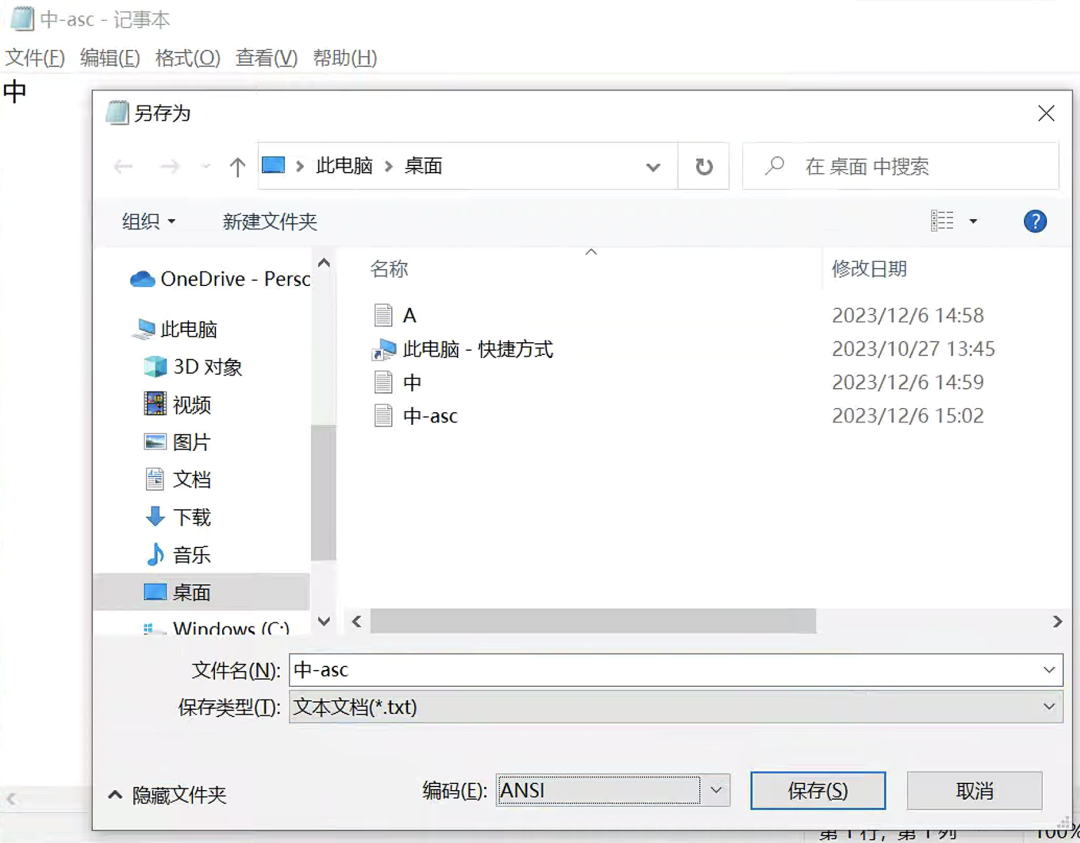
Task: Open the 查看(V) menu in Notepad
Action: 267,58
